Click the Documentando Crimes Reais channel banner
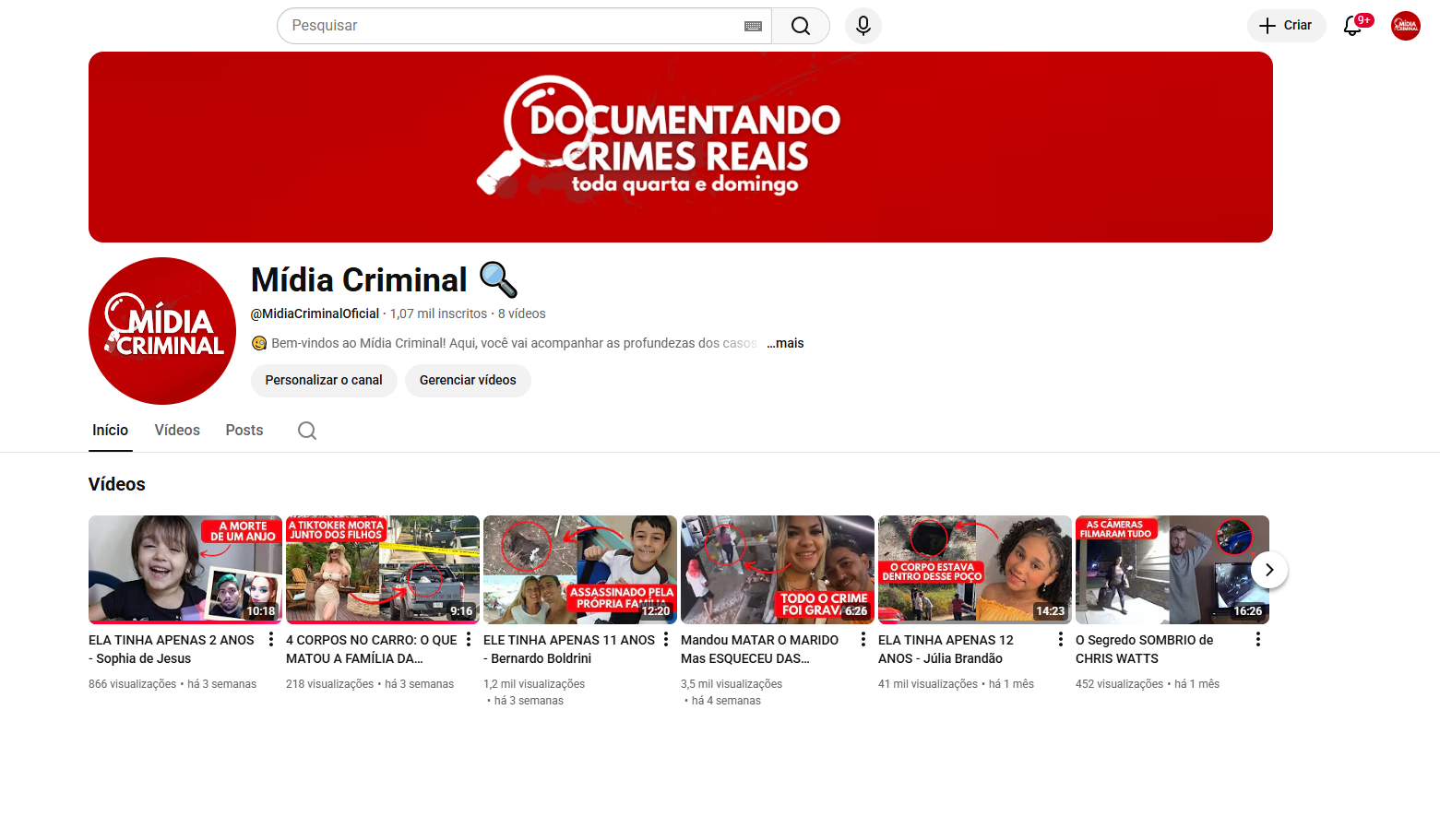Image resolution: width=1440 pixels, height=840 pixels. point(681,148)
